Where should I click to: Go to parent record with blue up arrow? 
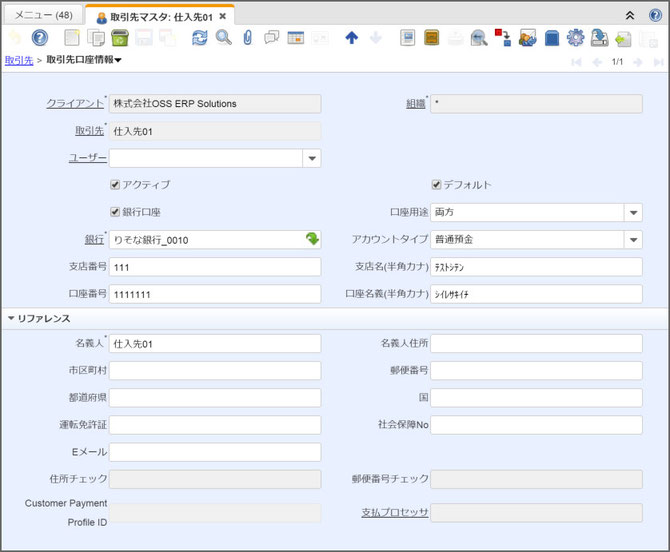[x=352, y=38]
